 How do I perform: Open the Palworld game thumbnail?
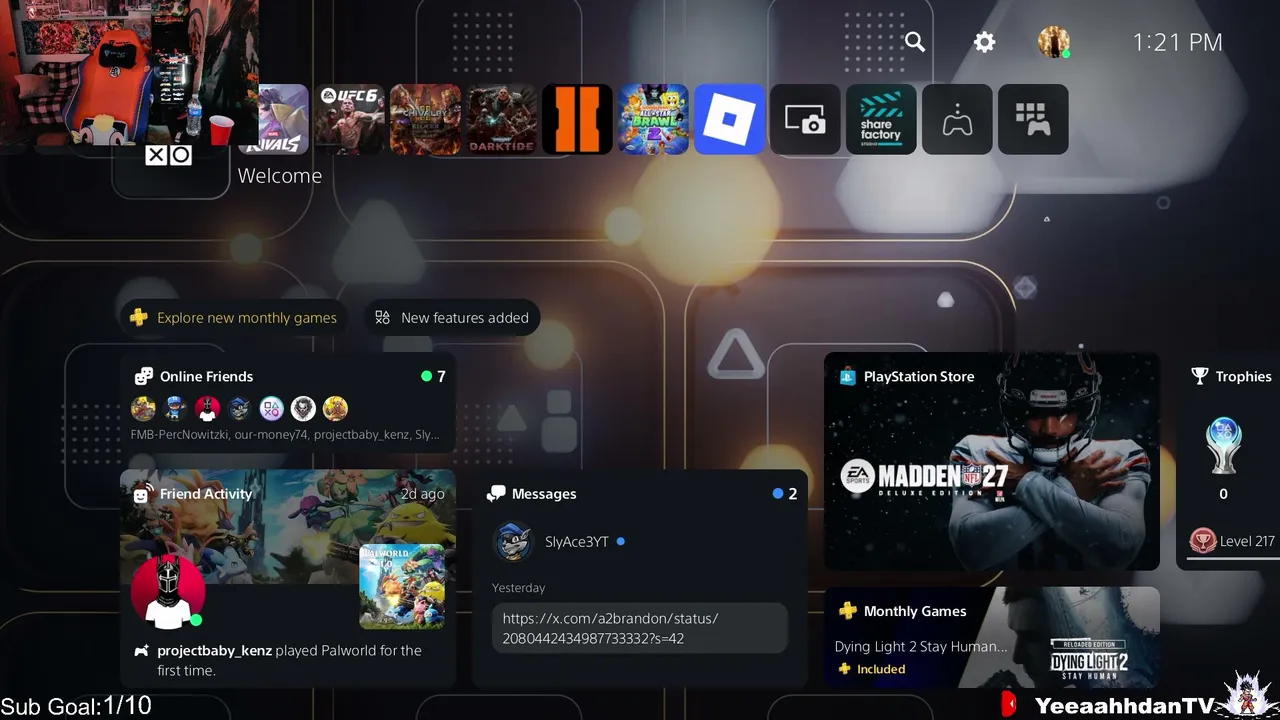[x=402, y=586]
